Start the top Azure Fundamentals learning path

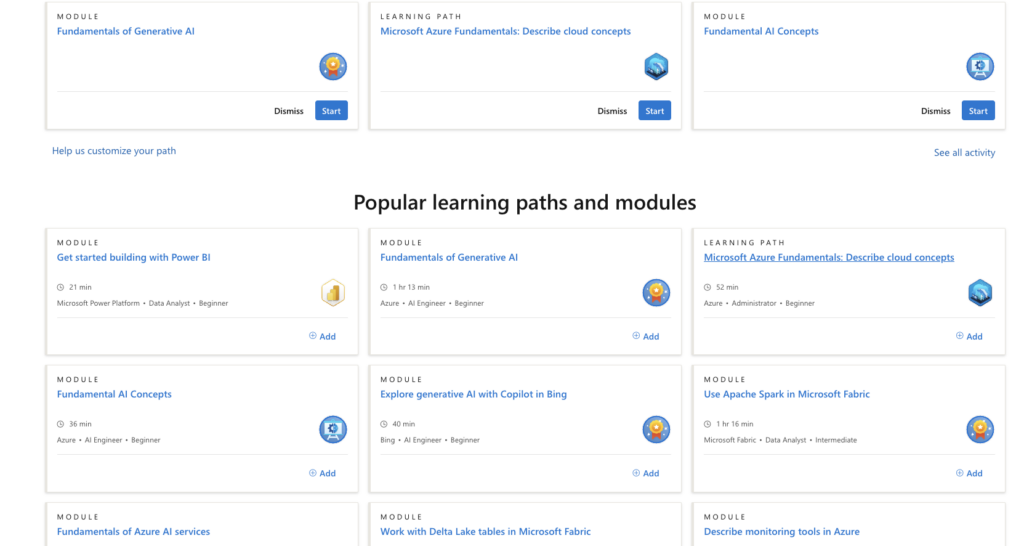pos(654,111)
